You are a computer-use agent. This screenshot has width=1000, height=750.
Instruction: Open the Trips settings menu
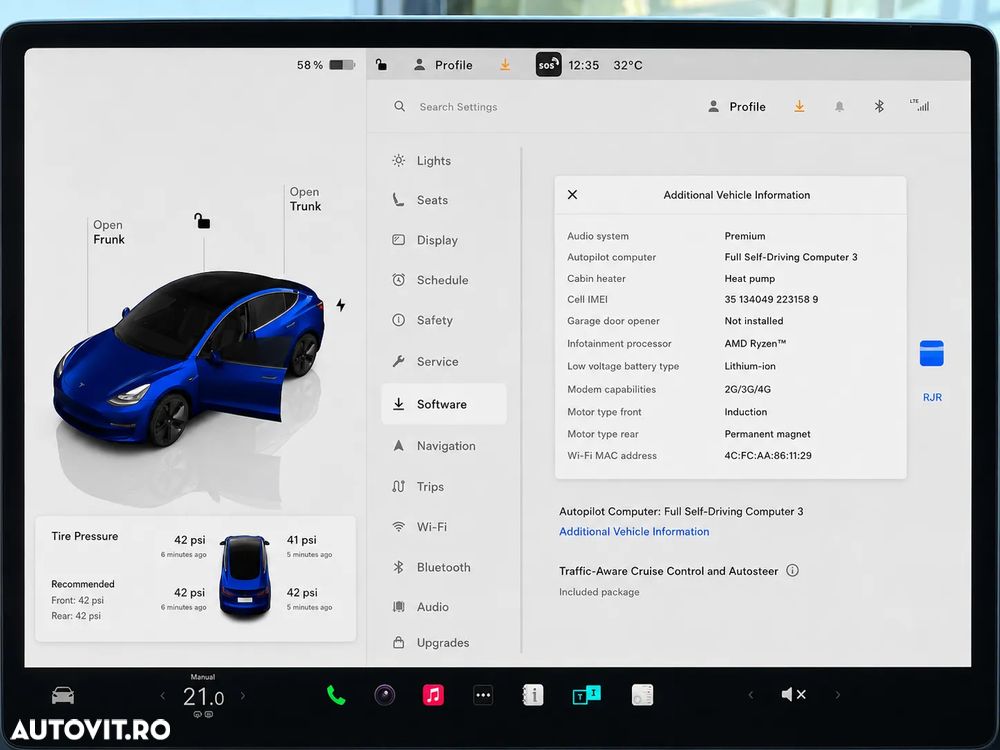[418, 487]
